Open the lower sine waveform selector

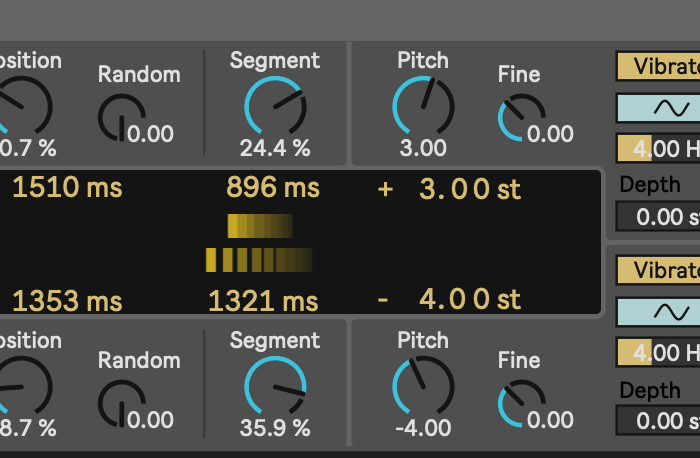[658, 312]
